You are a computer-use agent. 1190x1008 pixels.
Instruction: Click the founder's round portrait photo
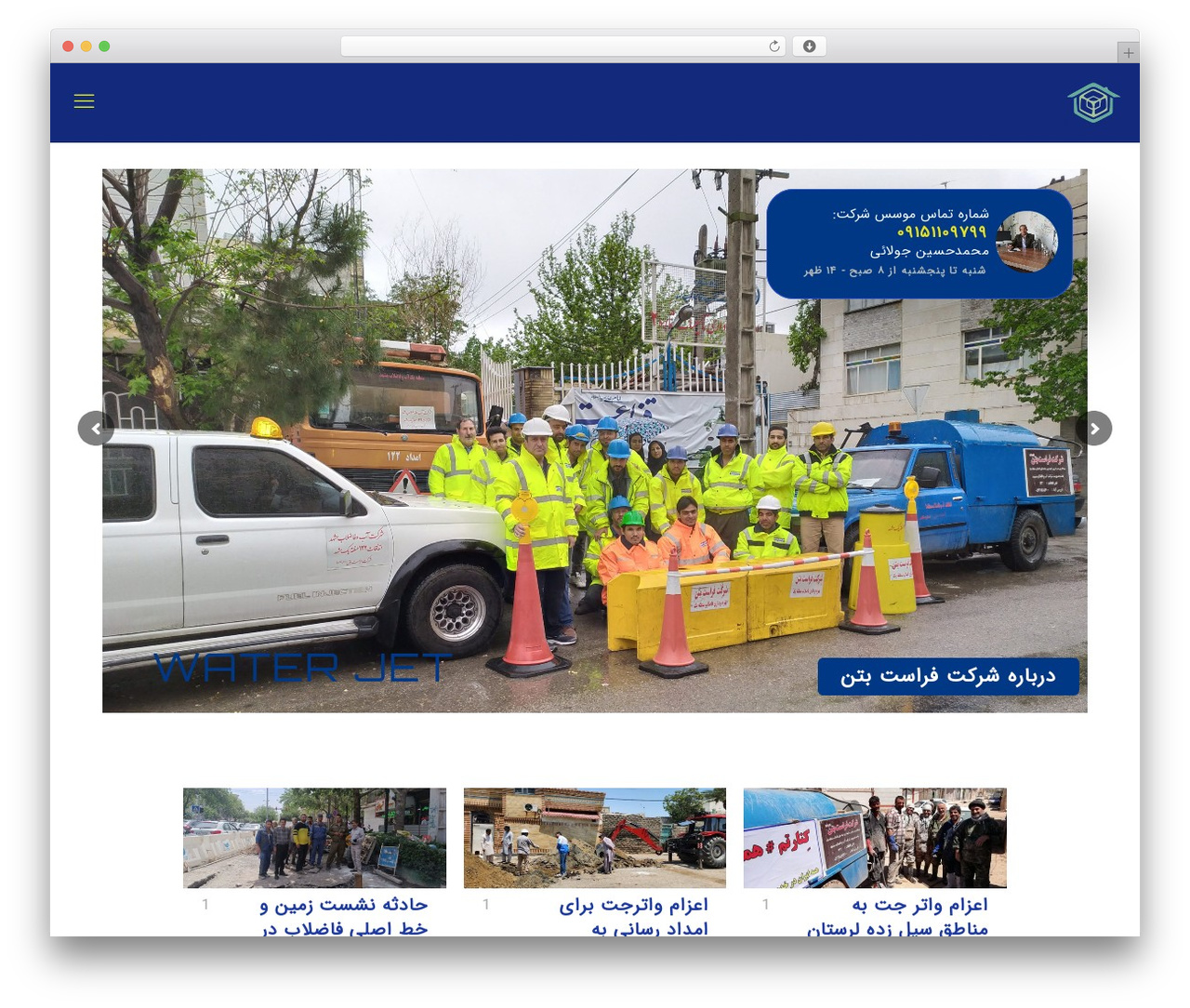pos(1026,242)
